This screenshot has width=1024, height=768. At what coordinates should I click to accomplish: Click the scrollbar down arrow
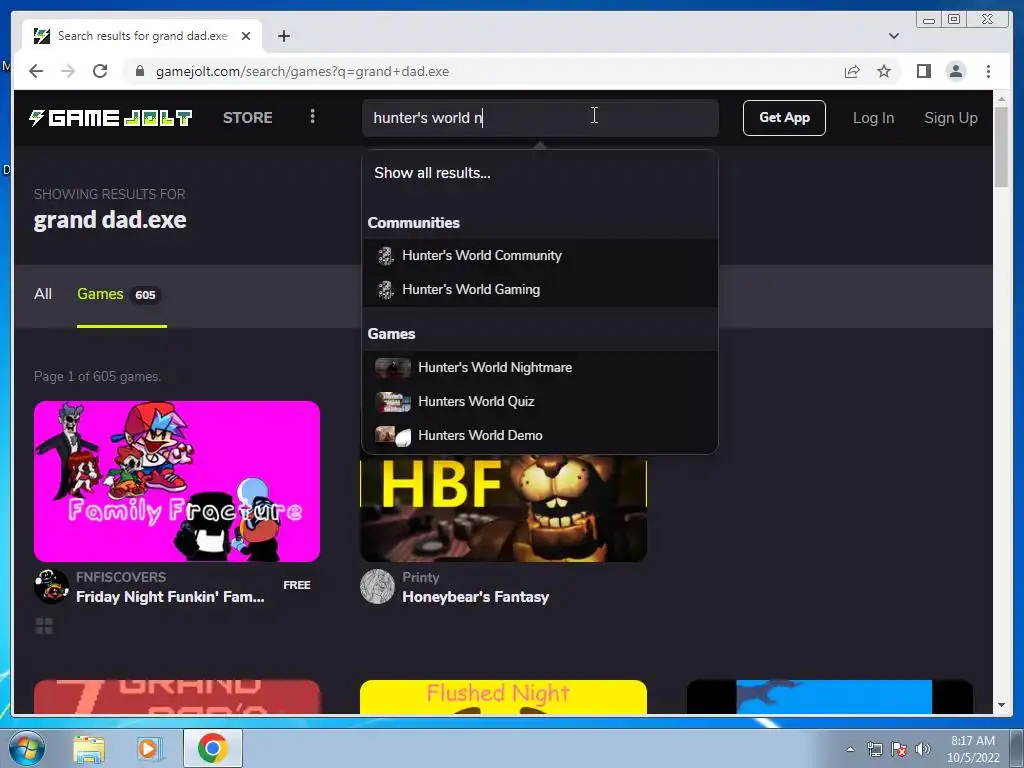tap(1001, 706)
